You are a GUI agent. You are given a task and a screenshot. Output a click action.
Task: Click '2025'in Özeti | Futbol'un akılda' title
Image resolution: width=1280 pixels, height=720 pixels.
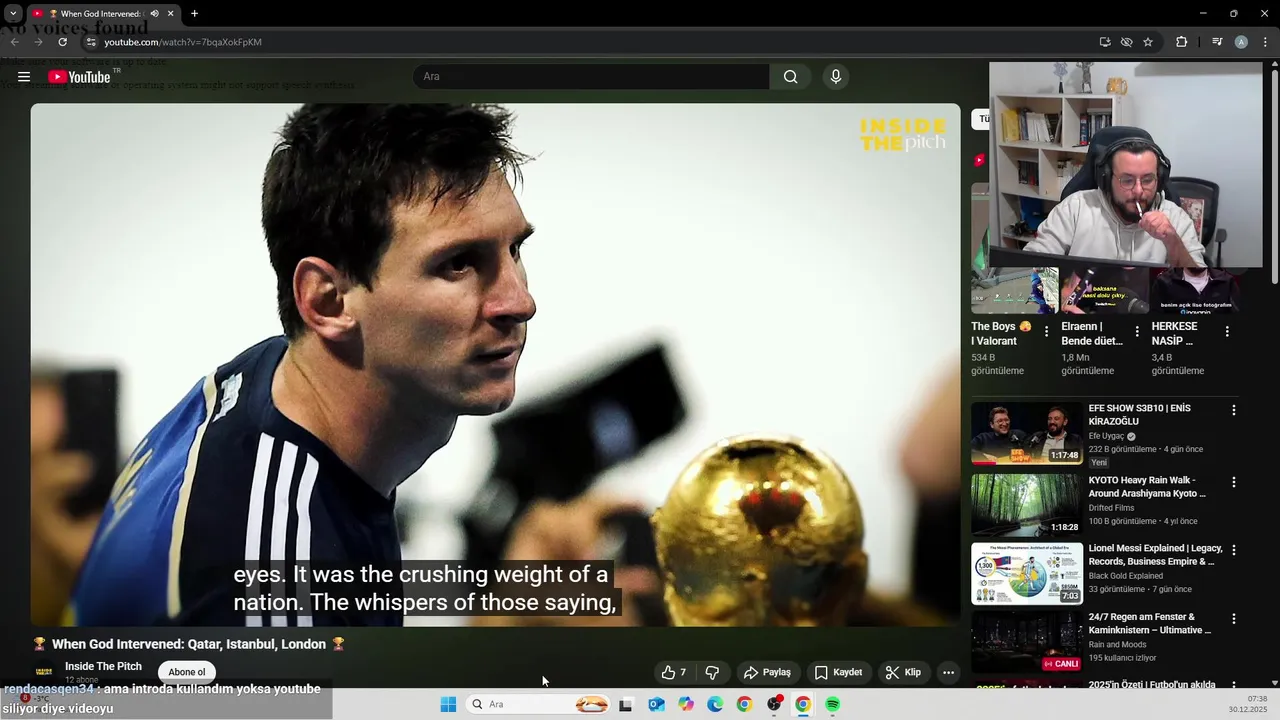pyautogui.click(x=1151, y=685)
